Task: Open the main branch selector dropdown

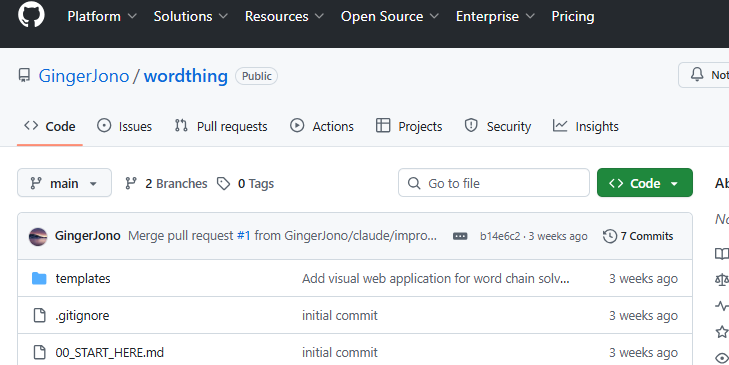Action: (x=65, y=183)
